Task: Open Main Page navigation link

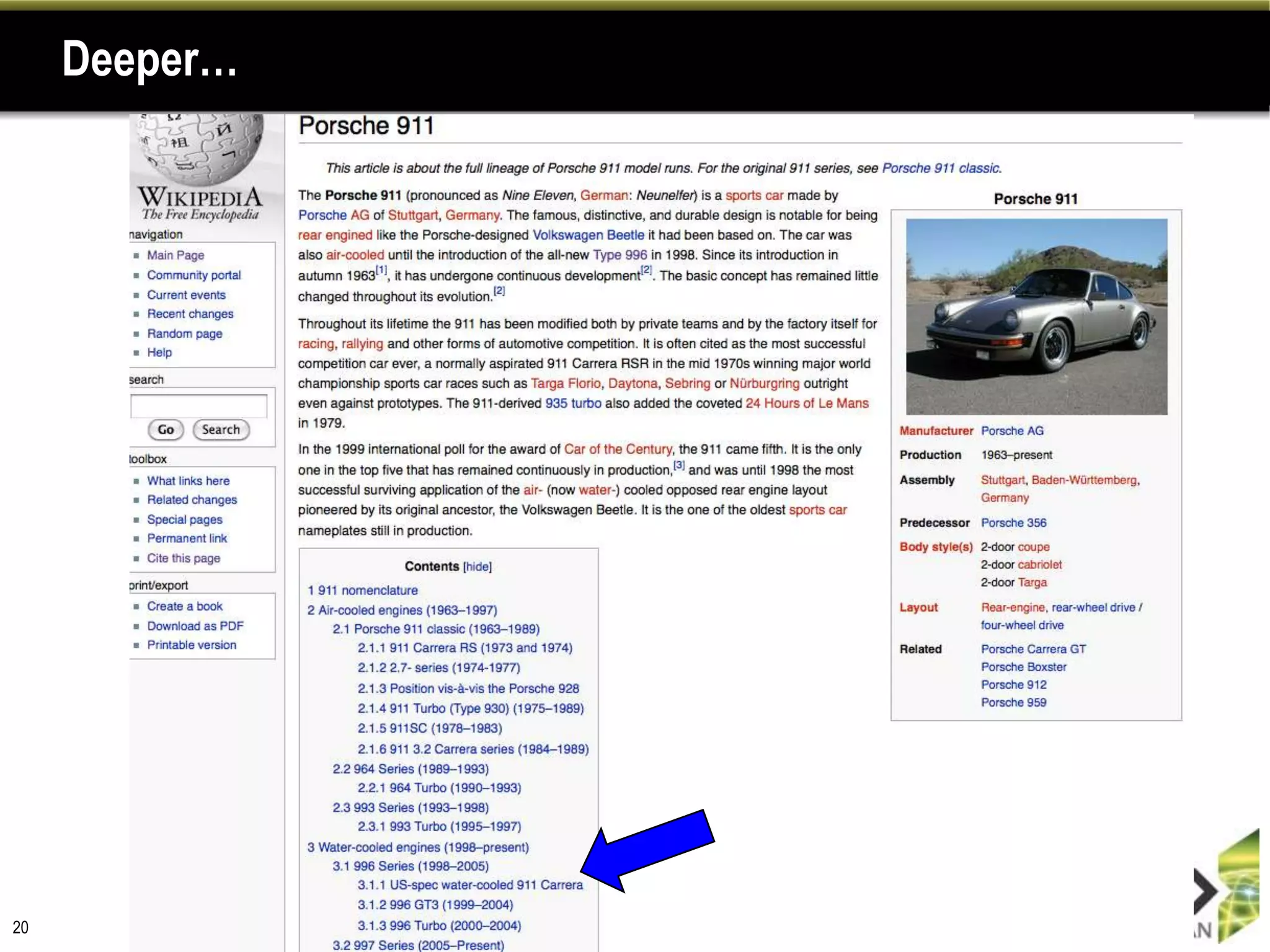Action: coord(175,255)
